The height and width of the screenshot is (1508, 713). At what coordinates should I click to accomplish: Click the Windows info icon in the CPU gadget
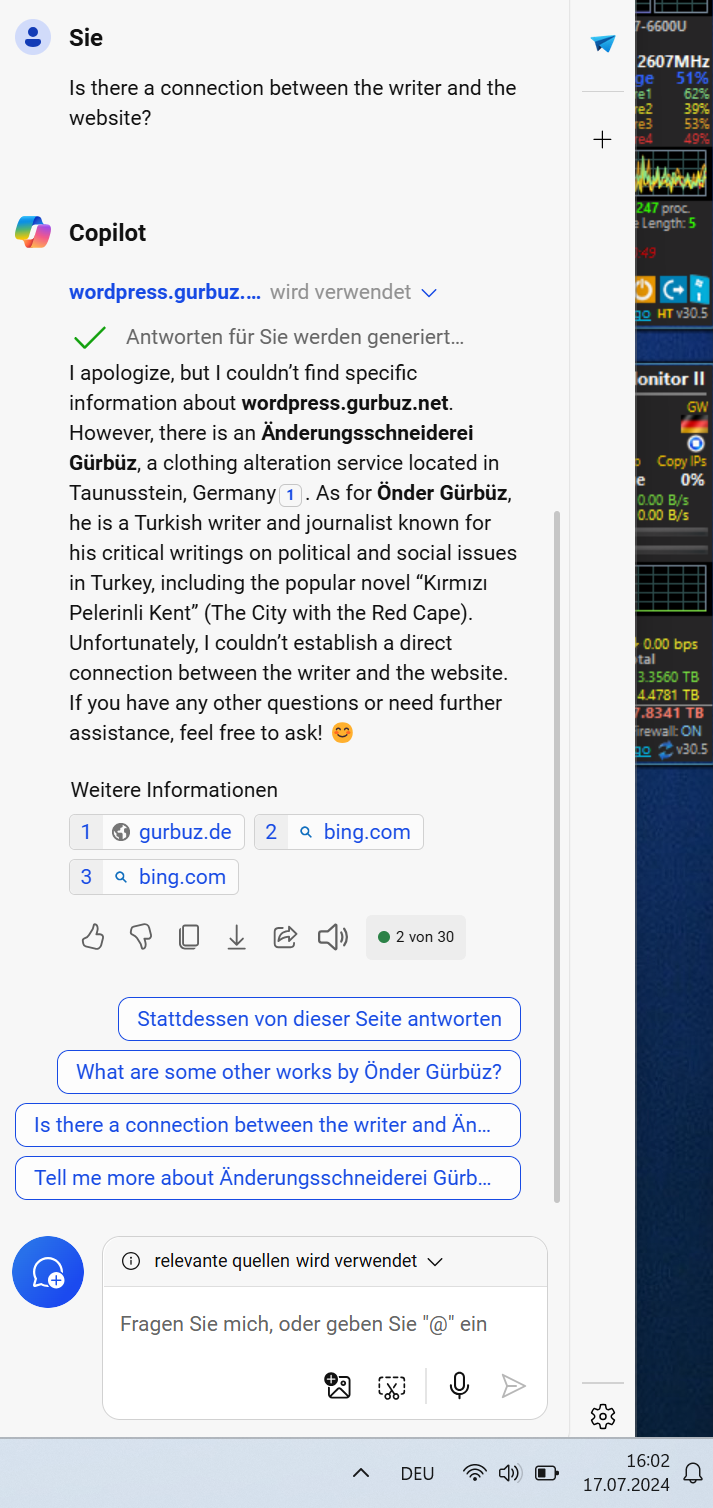(x=698, y=290)
